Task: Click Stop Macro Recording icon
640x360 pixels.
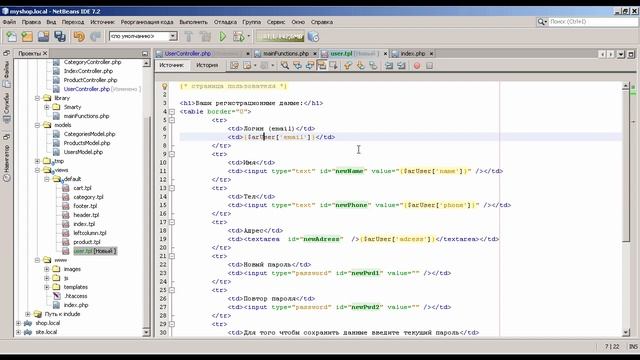Action: click(x=429, y=65)
